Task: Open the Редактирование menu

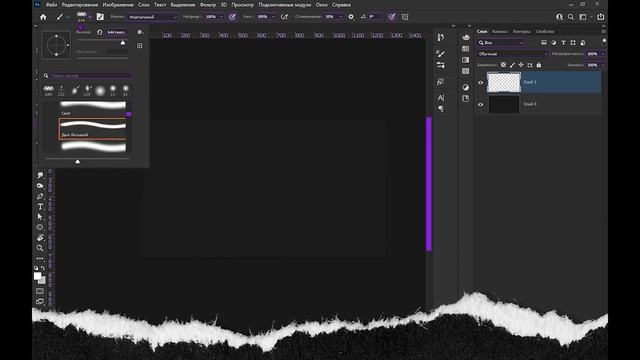Action: click(x=80, y=5)
